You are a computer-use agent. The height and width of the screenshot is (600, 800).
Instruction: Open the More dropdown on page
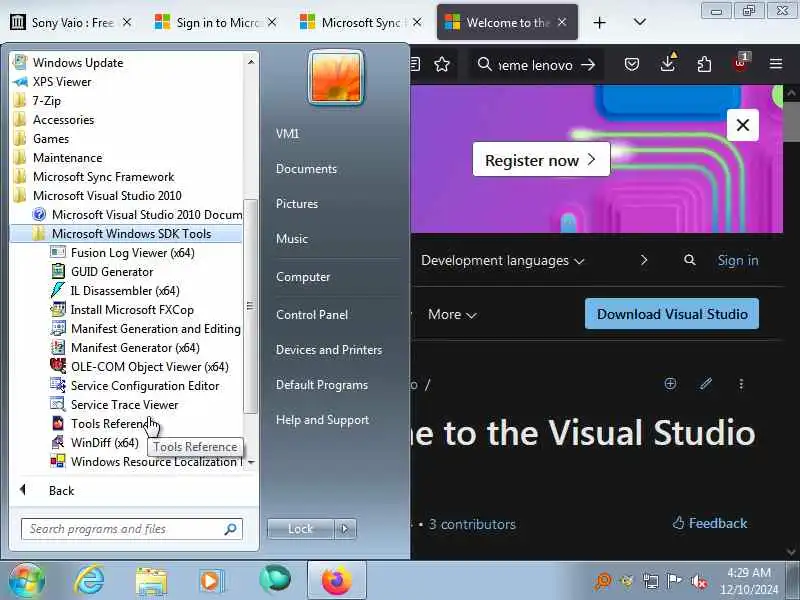(x=453, y=314)
